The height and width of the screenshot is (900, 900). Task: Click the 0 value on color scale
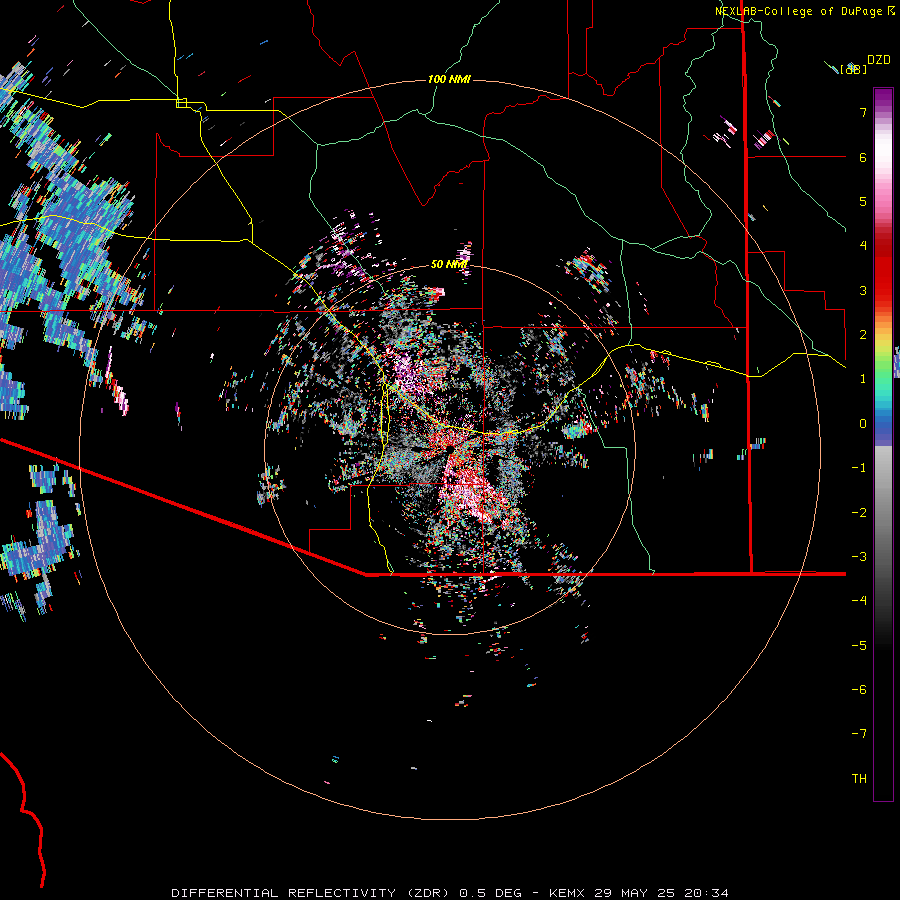pyautogui.click(x=863, y=424)
